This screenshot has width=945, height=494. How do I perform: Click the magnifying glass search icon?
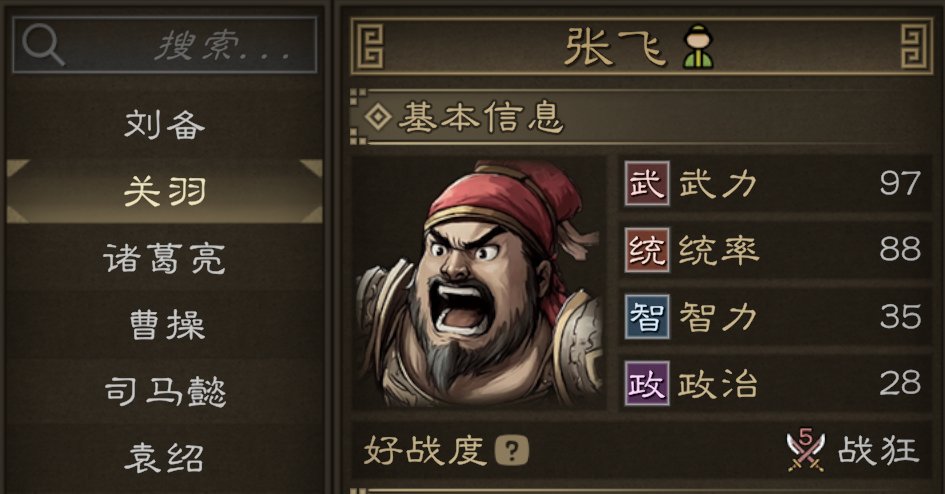[43, 45]
